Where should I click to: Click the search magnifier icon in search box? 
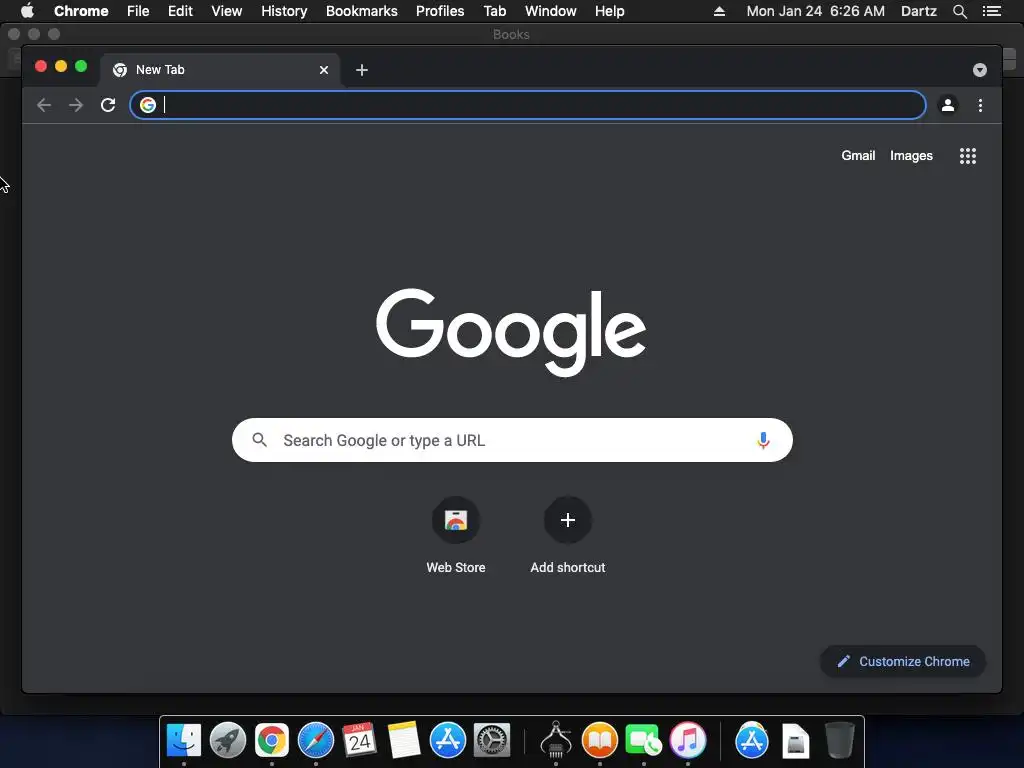(x=259, y=440)
